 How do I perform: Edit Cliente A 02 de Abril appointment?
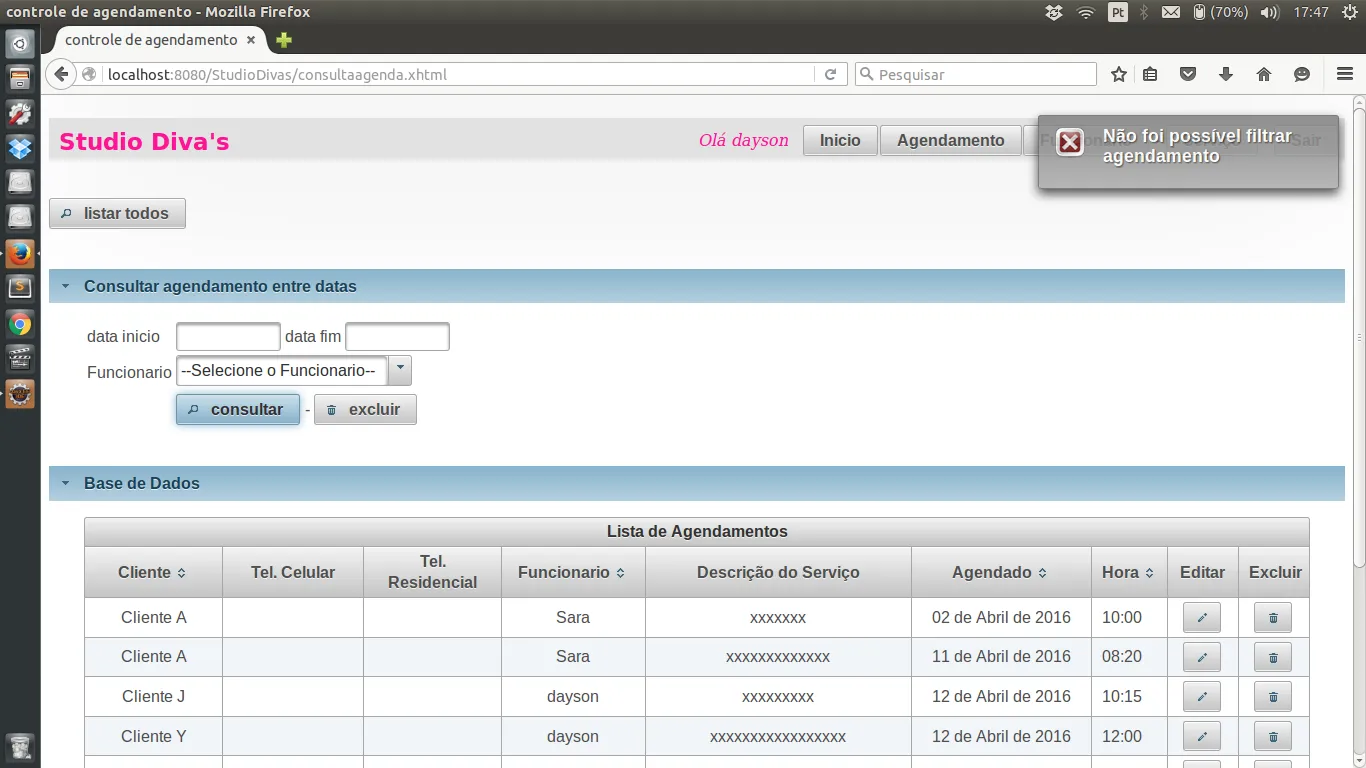tap(1202, 618)
